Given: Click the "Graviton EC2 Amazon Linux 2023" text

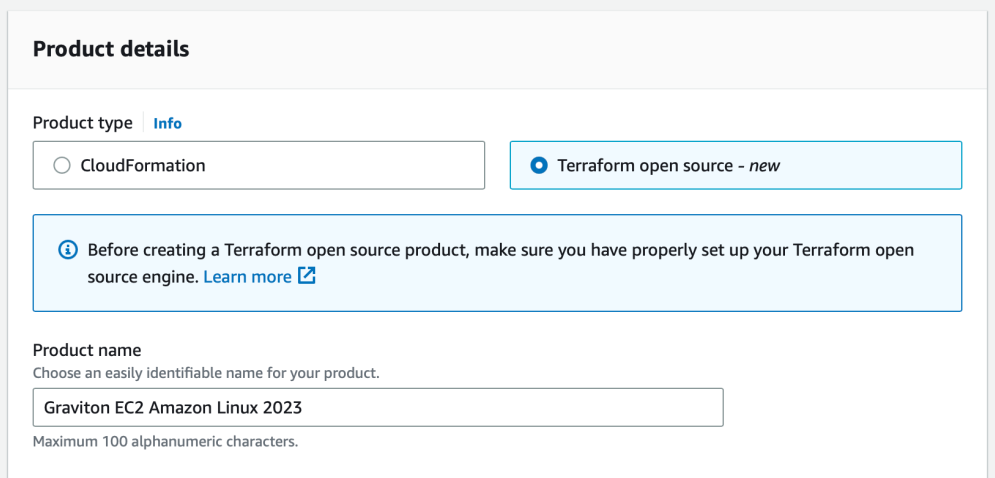Looking at the screenshot, I should click(x=173, y=408).
